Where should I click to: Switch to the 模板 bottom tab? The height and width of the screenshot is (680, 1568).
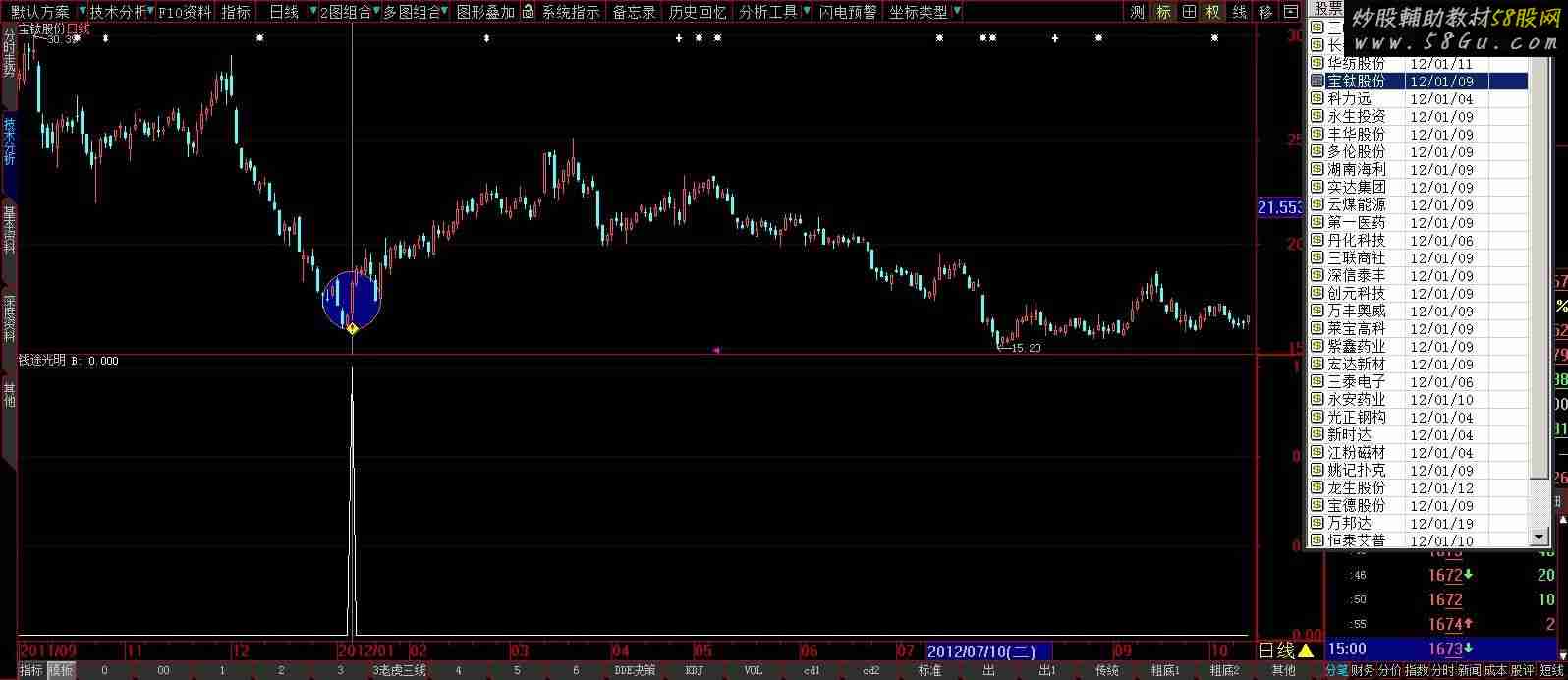point(60,671)
